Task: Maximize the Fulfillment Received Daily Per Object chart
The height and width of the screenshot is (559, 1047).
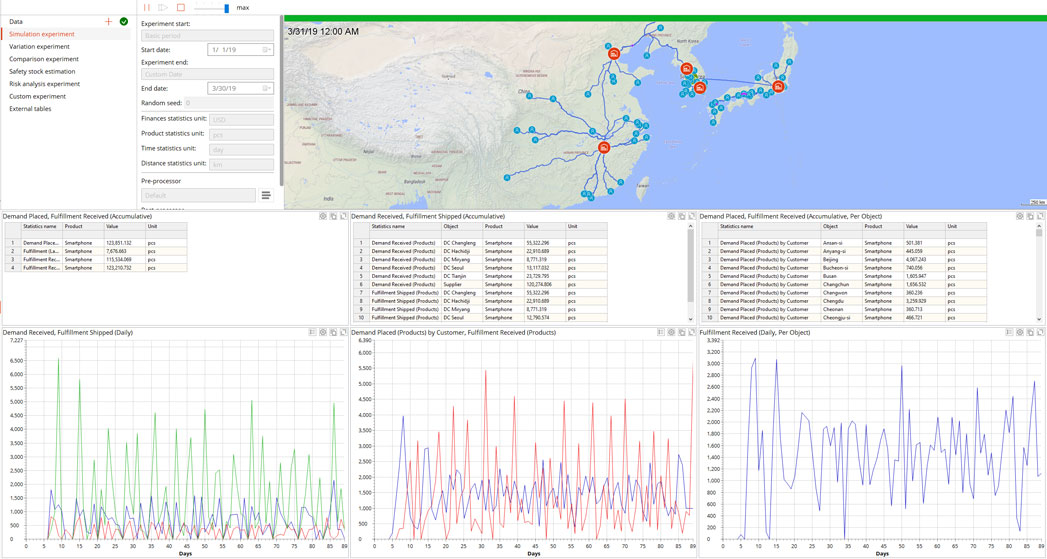Action: pos(1040,332)
